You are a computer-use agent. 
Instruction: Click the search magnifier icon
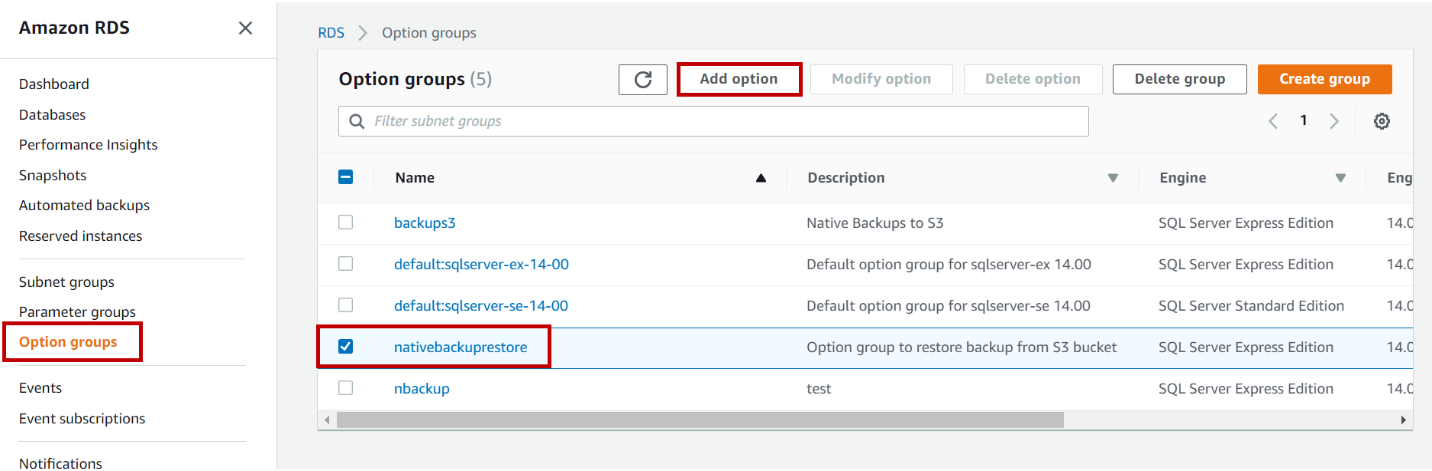click(x=357, y=121)
